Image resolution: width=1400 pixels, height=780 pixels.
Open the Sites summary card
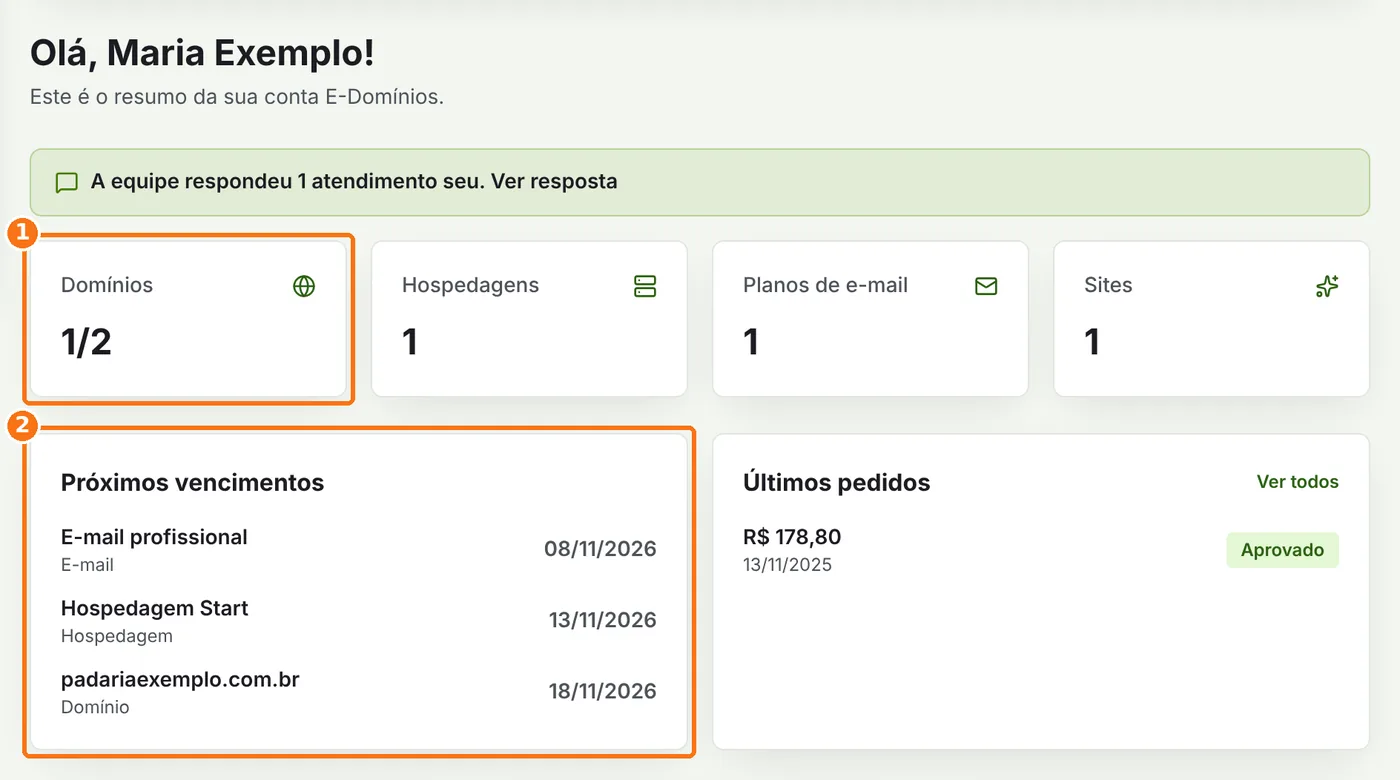coord(1212,319)
